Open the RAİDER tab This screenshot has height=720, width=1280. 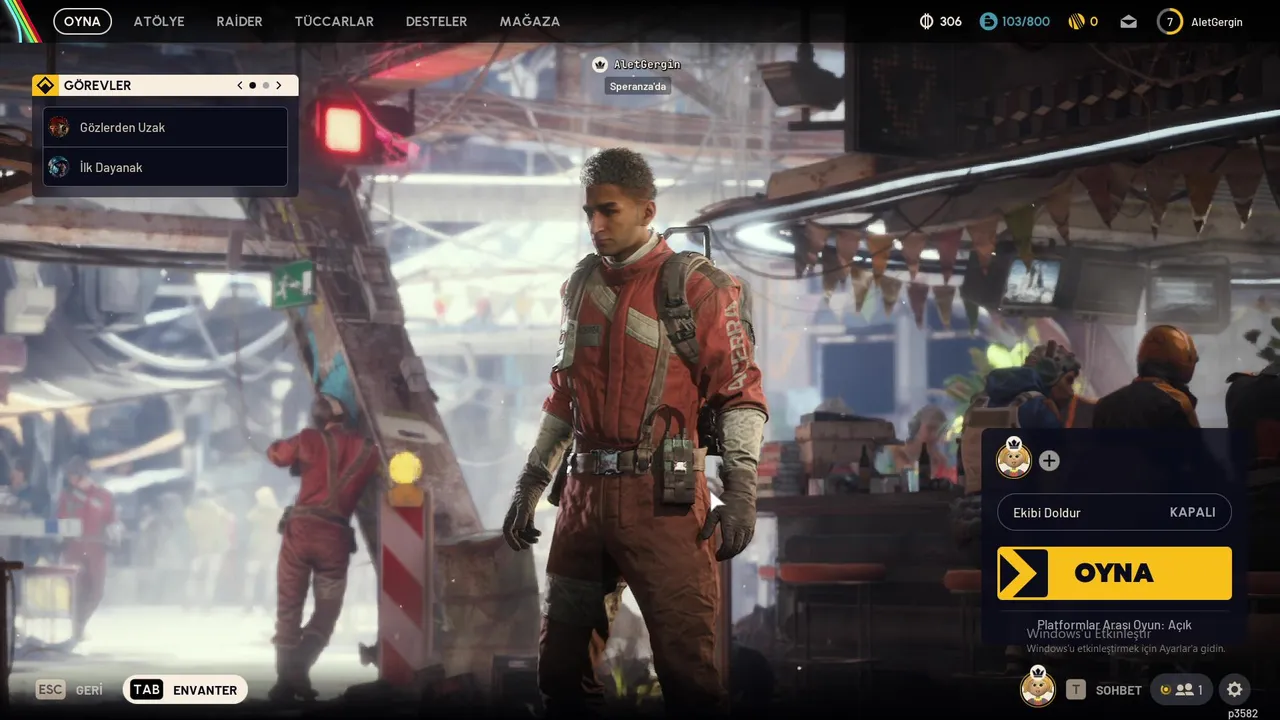pos(239,21)
